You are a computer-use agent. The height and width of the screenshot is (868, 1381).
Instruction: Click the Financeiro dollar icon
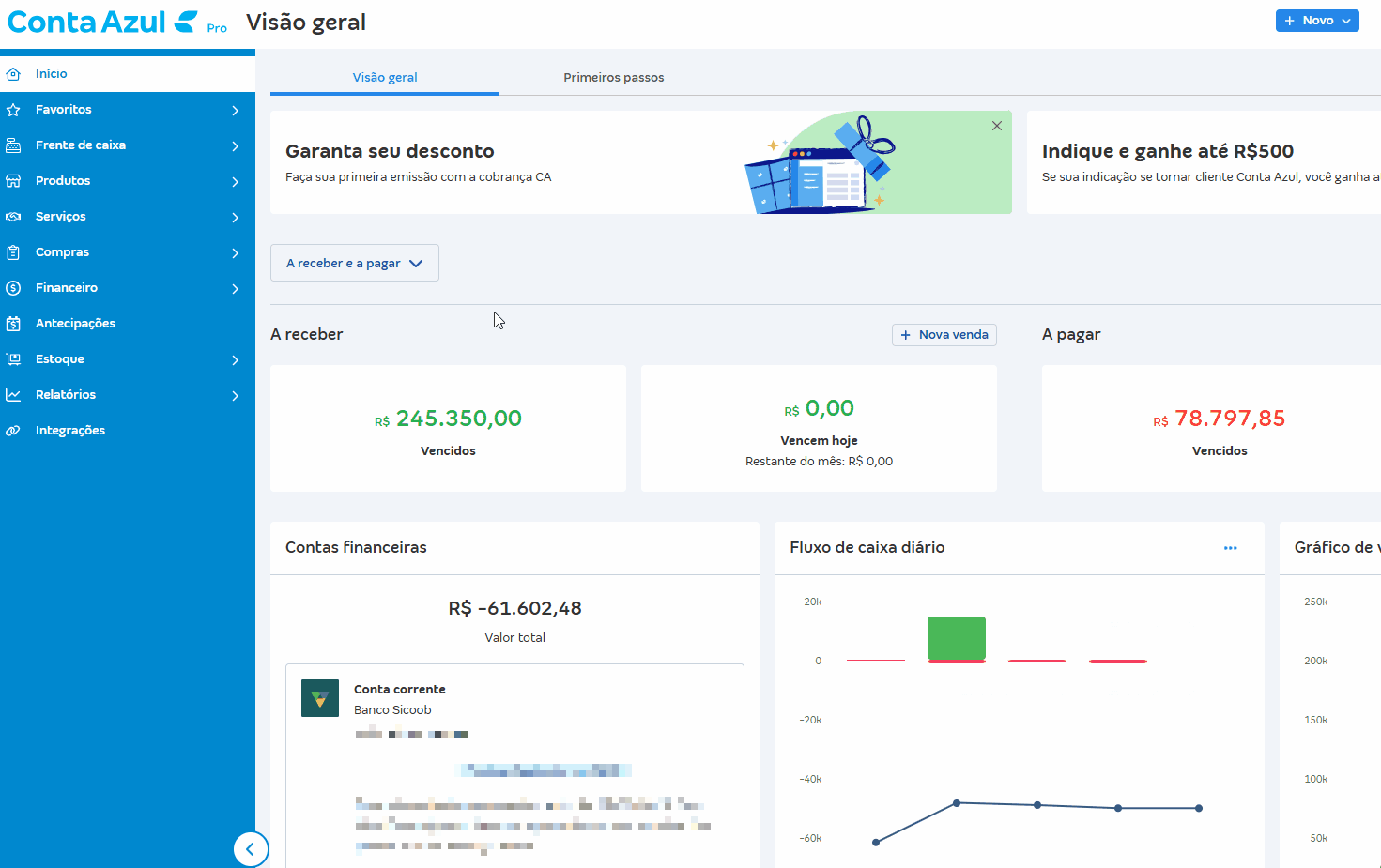click(14, 287)
